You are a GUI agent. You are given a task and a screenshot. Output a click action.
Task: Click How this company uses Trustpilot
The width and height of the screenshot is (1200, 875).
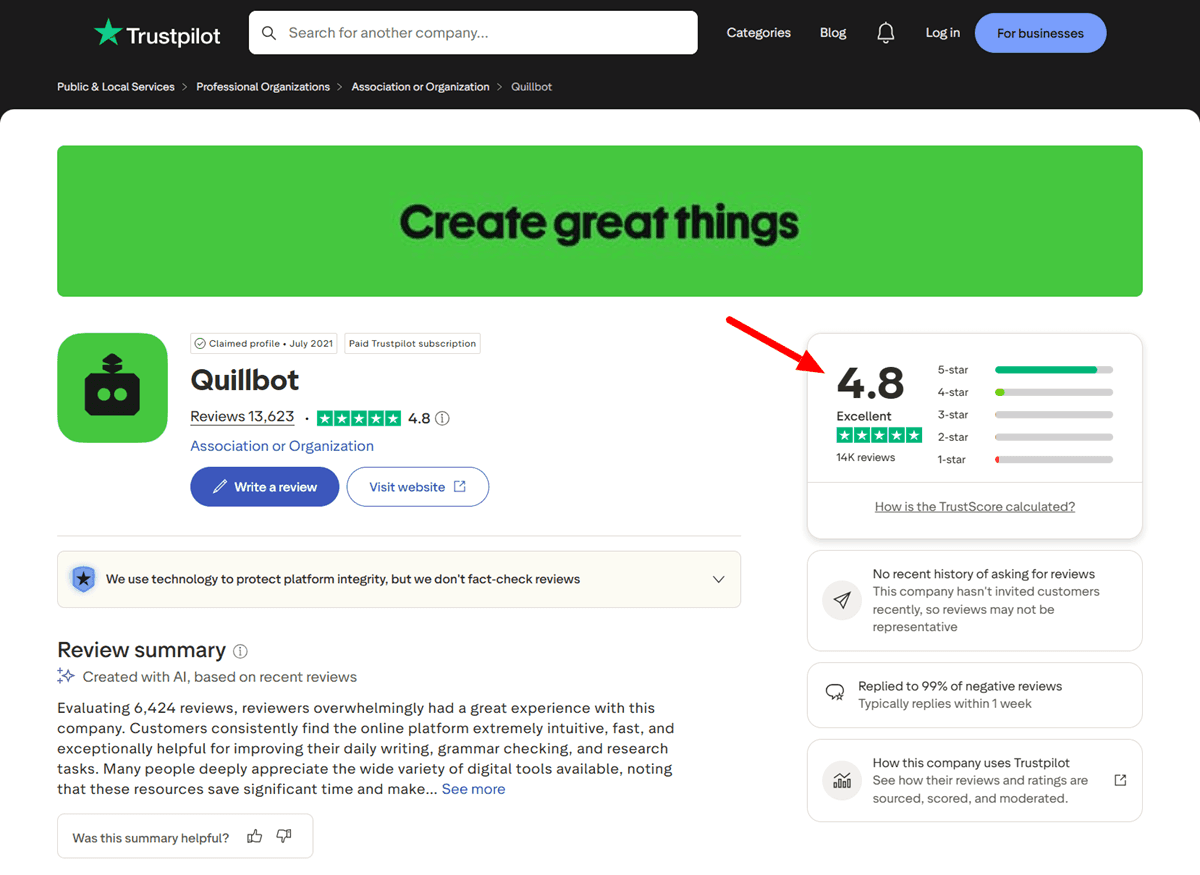point(970,762)
